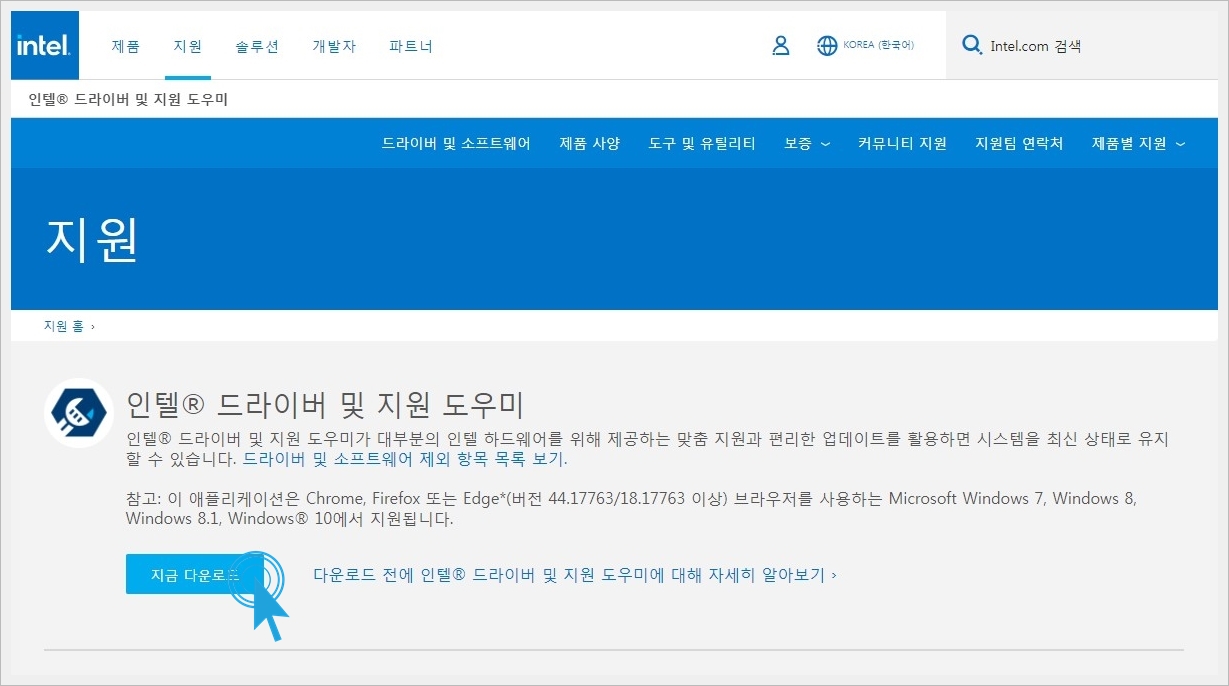Click the 지원 홈 breadcrumb
1229x686 pixels.
click(x=64, y=326)
